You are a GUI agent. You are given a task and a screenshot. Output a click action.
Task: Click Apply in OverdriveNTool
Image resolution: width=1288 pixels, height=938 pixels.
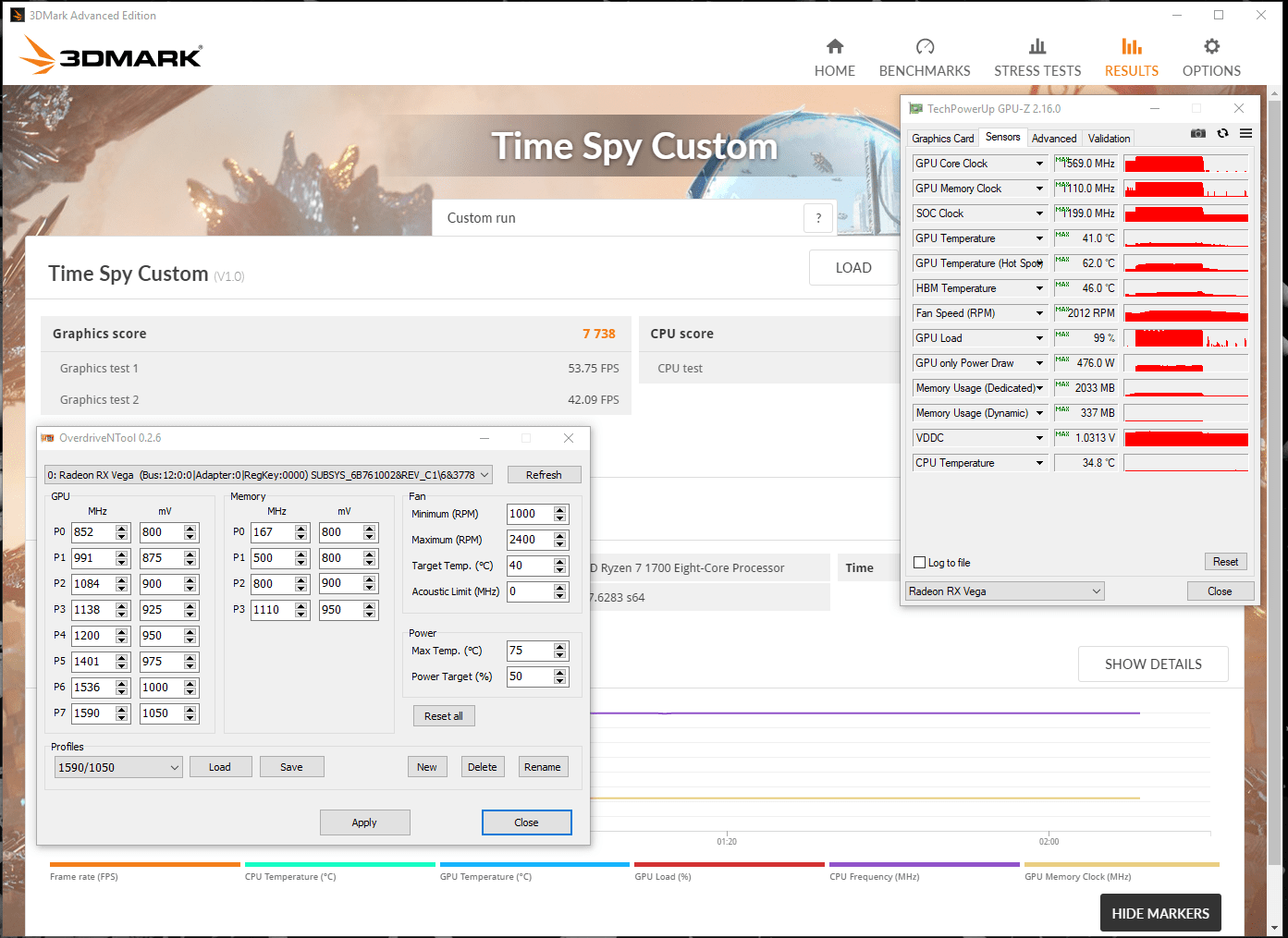(x=364, y=822)
